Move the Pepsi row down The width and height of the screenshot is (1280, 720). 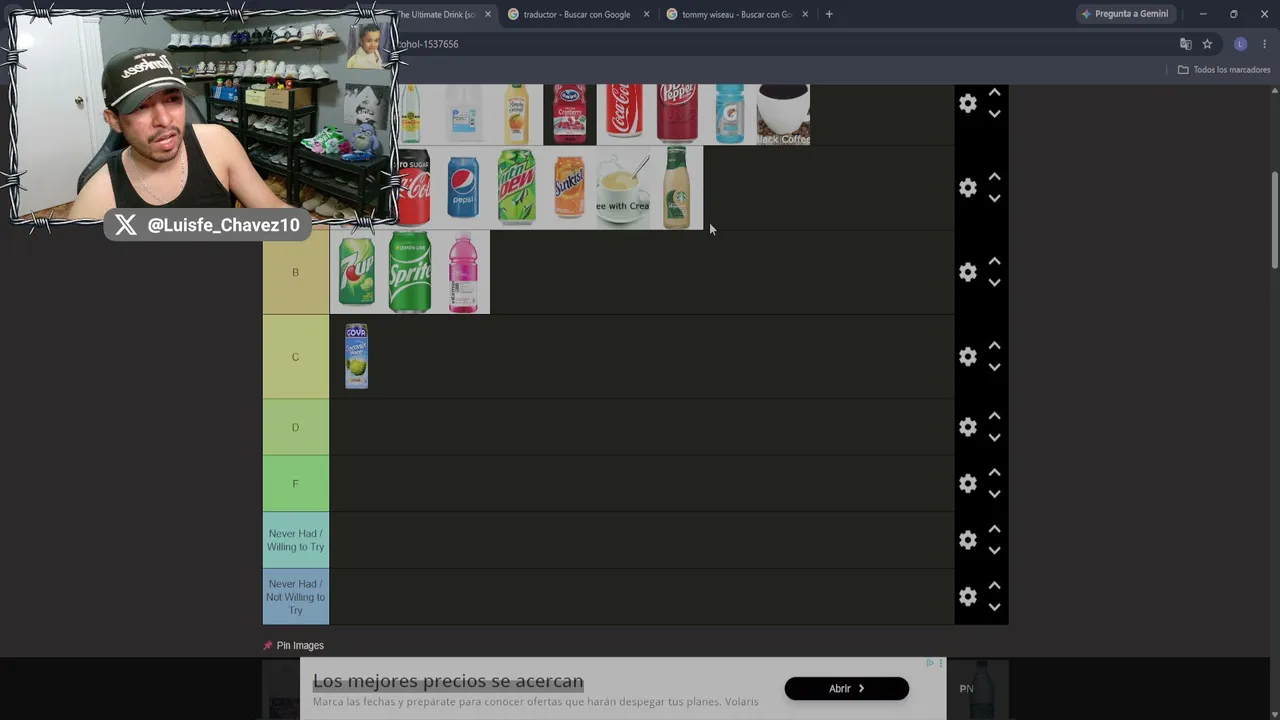[x=994, y=199]
